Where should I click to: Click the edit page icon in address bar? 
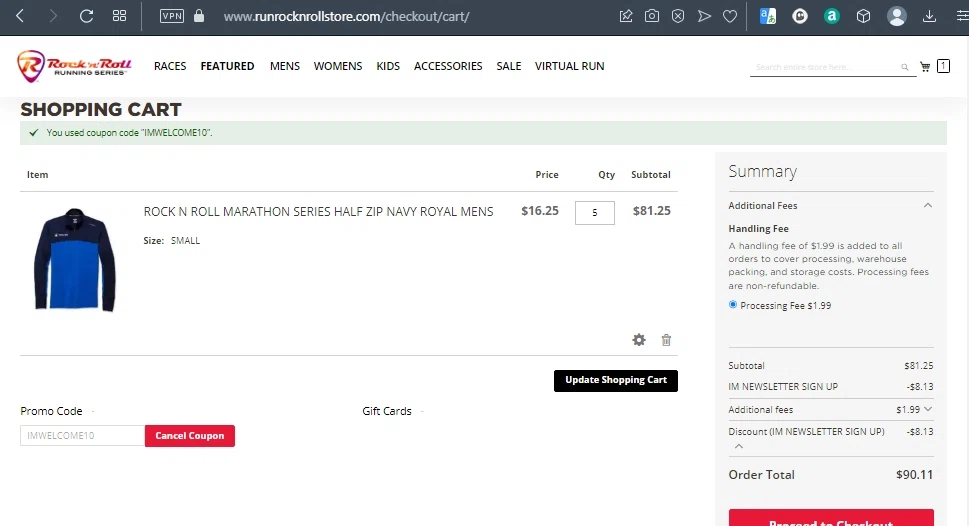click(626, 16)
